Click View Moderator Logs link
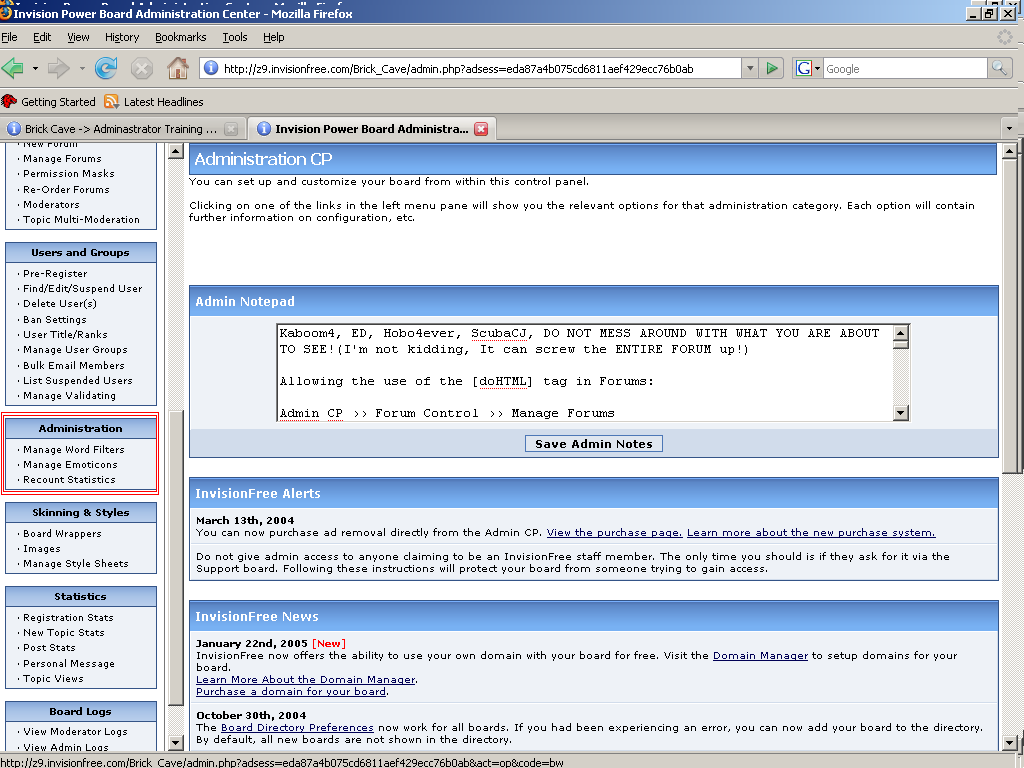 pos(75,731)
